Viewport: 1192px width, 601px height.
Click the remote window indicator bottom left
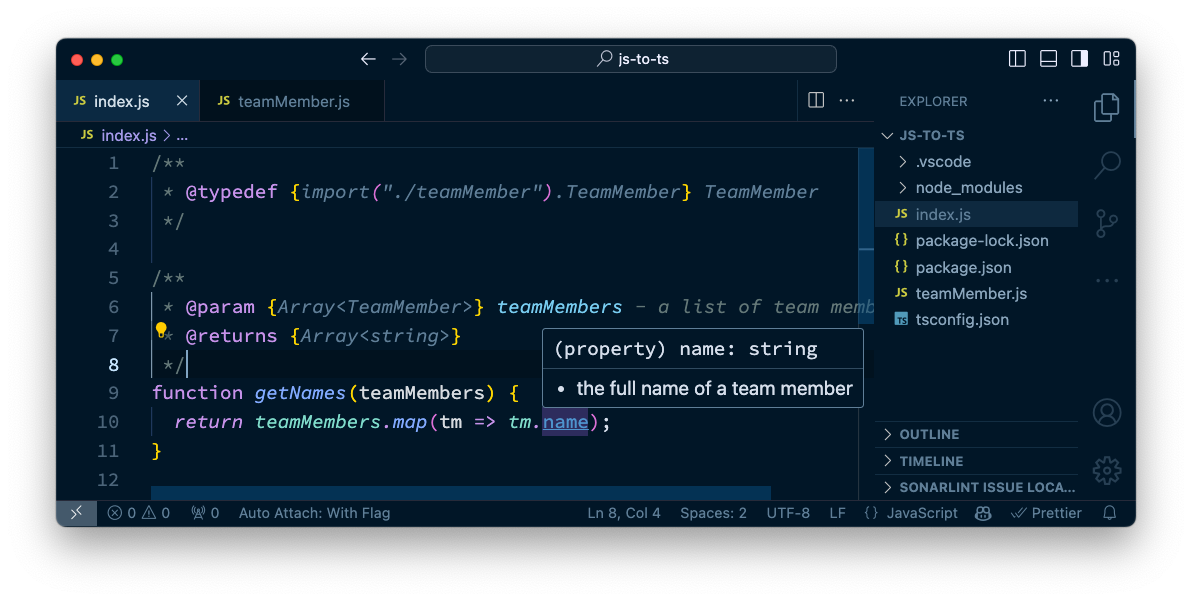[x=76, y=512]
